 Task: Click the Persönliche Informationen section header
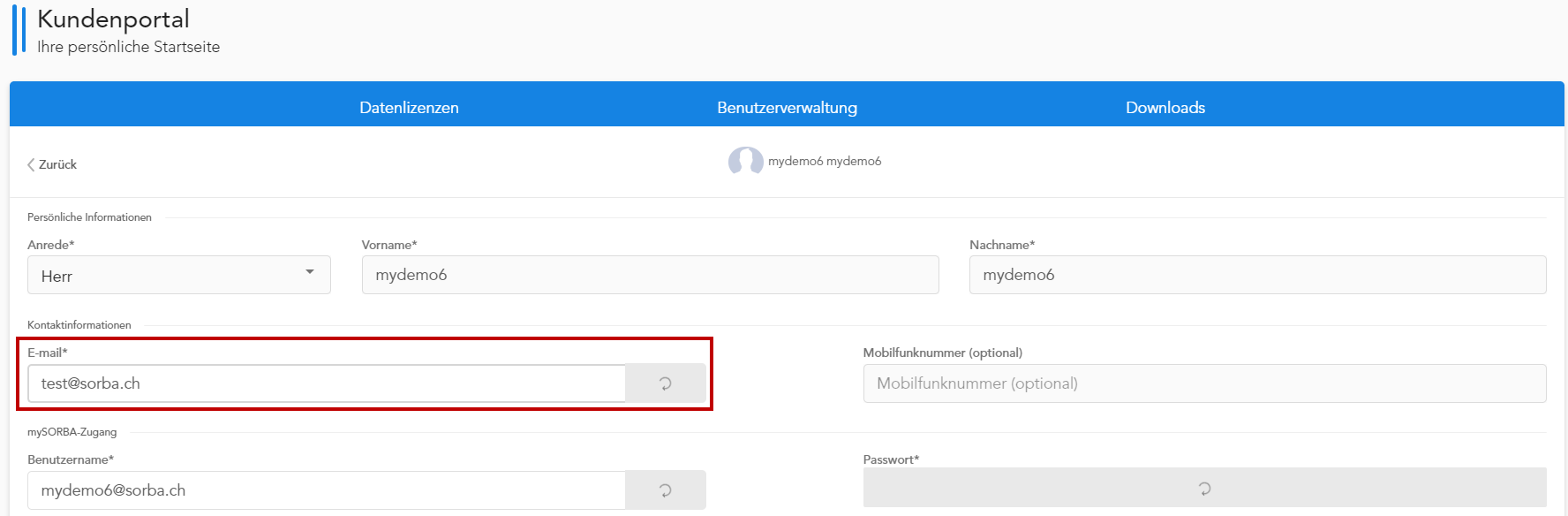pyautogui.click(x=89, y=217)
